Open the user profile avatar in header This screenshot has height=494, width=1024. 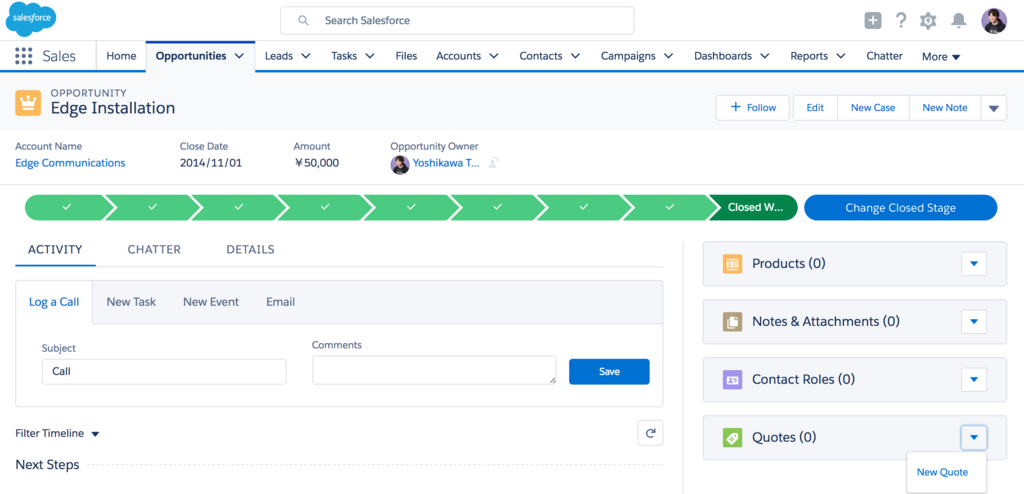pyautogui.click(x=994, y=21)
